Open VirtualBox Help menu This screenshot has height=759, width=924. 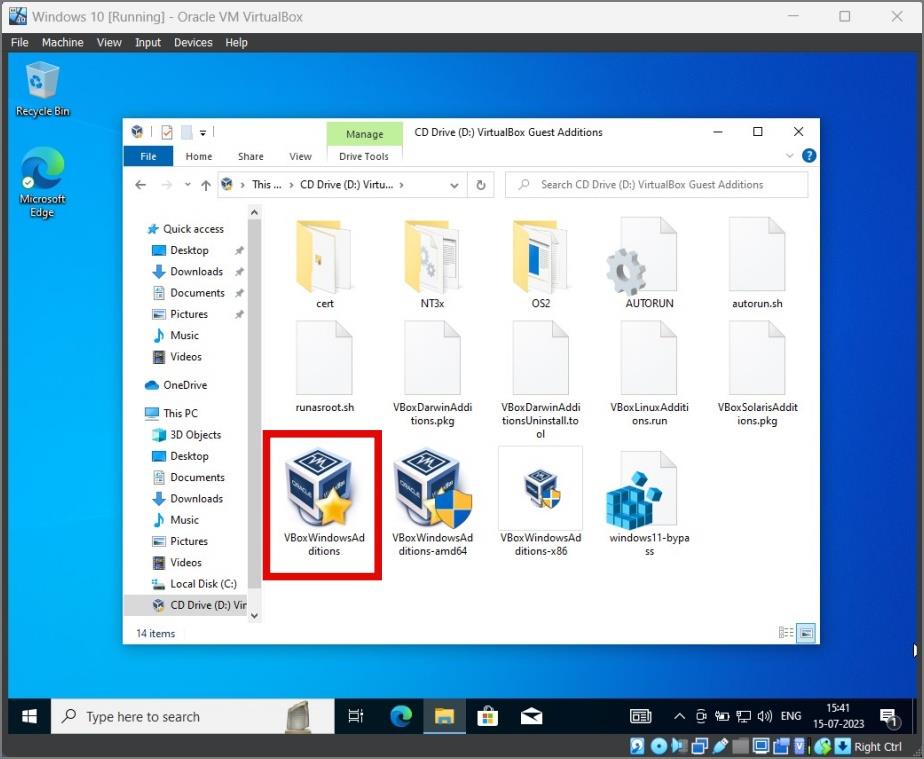tap(236, 42)
